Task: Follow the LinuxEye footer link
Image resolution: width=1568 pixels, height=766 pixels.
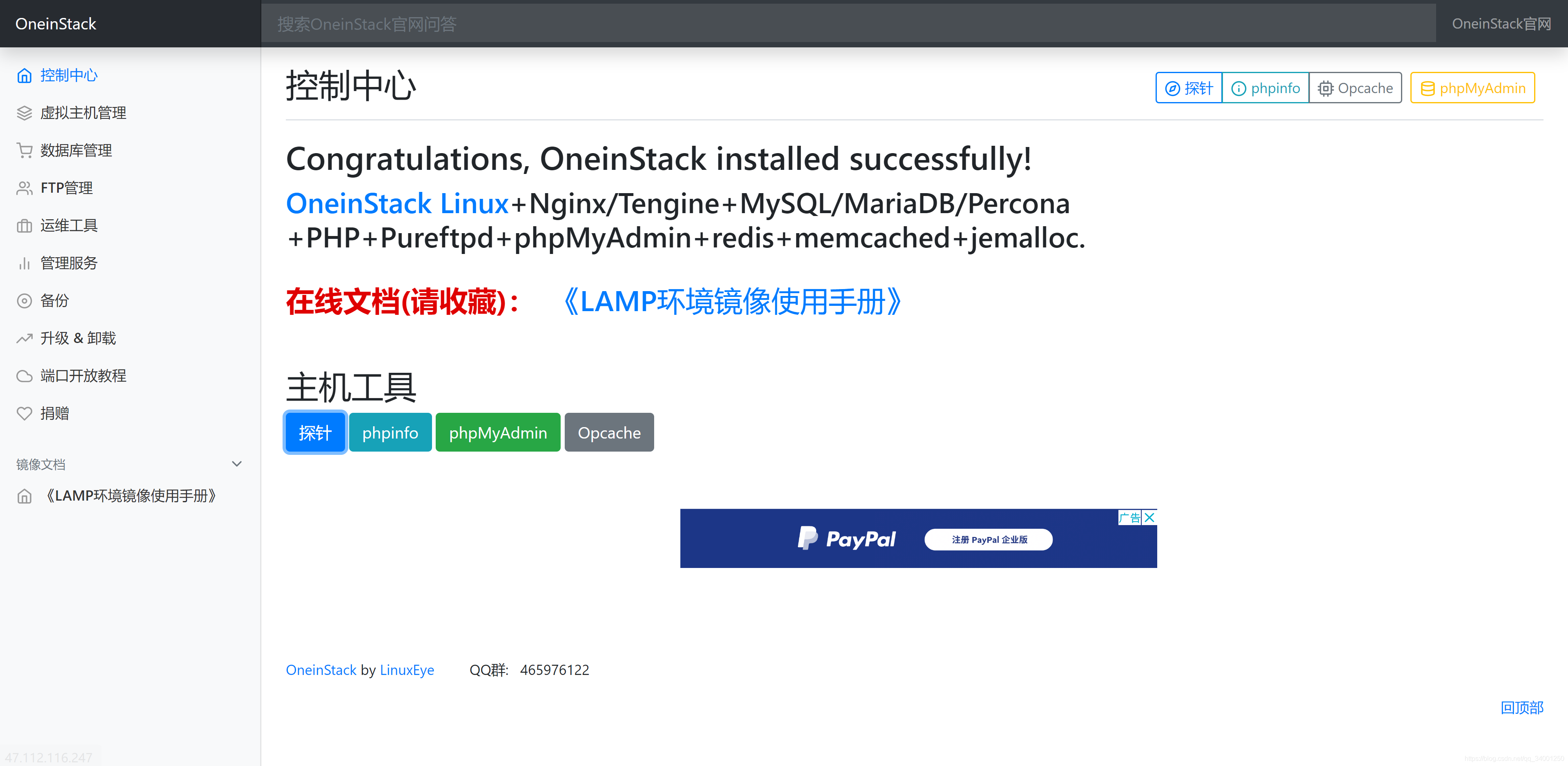Action: coord(407,670)
